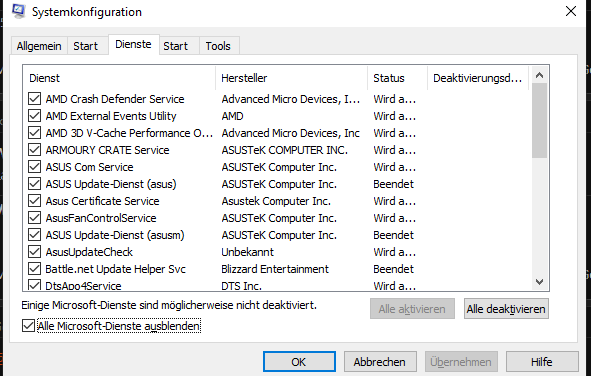This screenshot has width=591, height=376.
Task: Toggle ASUS Update-Dienst (asusm) checkbox
Action: click(34, 235)
